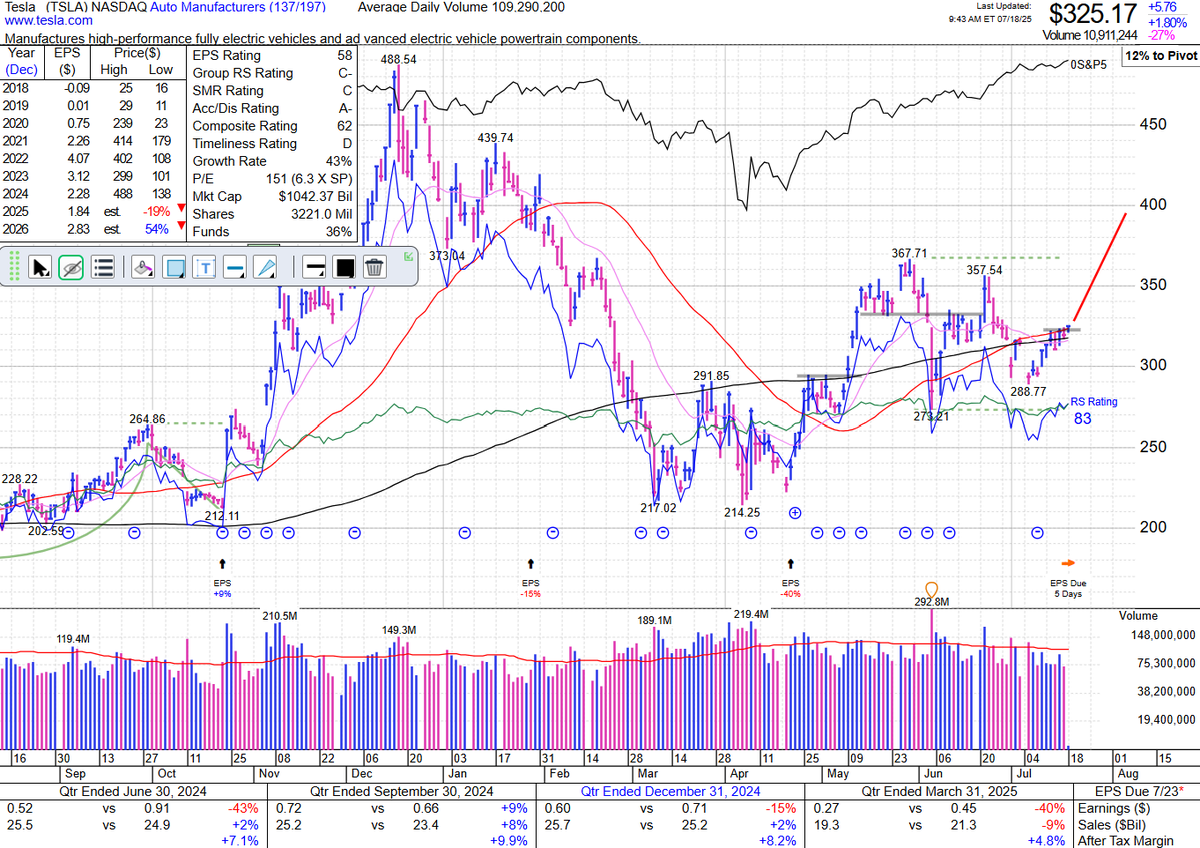Click the 210.5M volume label
The image size is (1200, 848).
(280, 616)
